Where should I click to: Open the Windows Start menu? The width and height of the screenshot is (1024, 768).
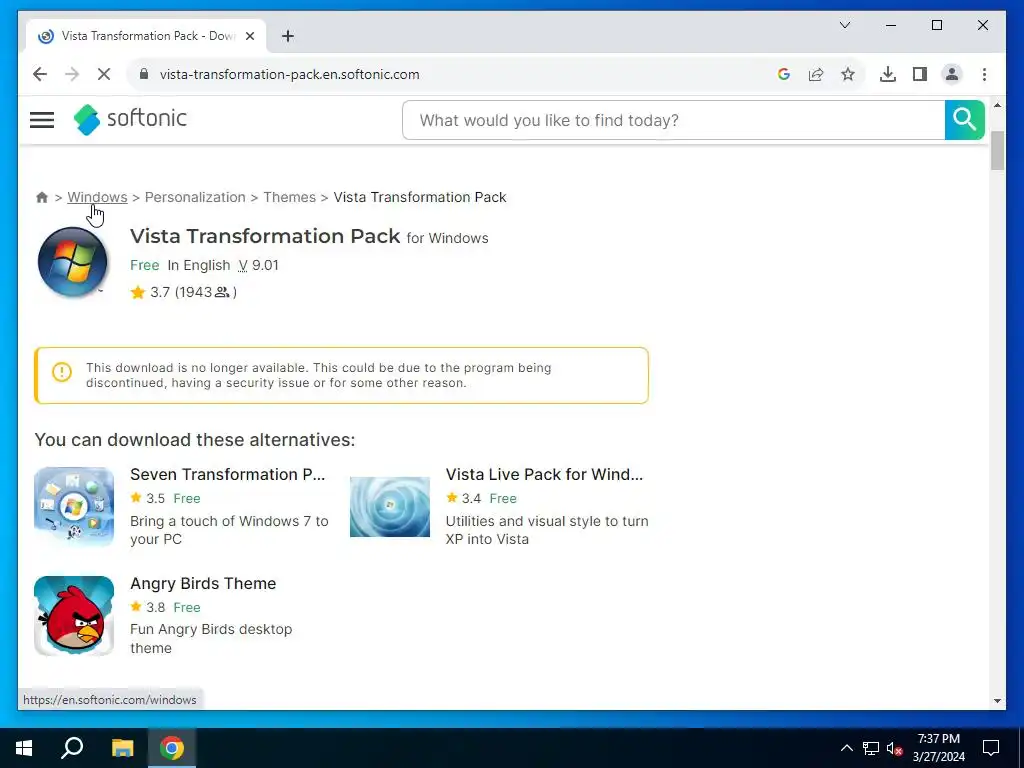point(24,748)
